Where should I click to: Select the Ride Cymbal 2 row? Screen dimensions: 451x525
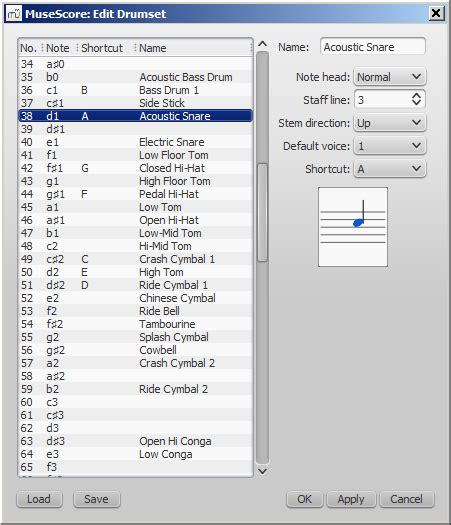[x=136, y=389]
